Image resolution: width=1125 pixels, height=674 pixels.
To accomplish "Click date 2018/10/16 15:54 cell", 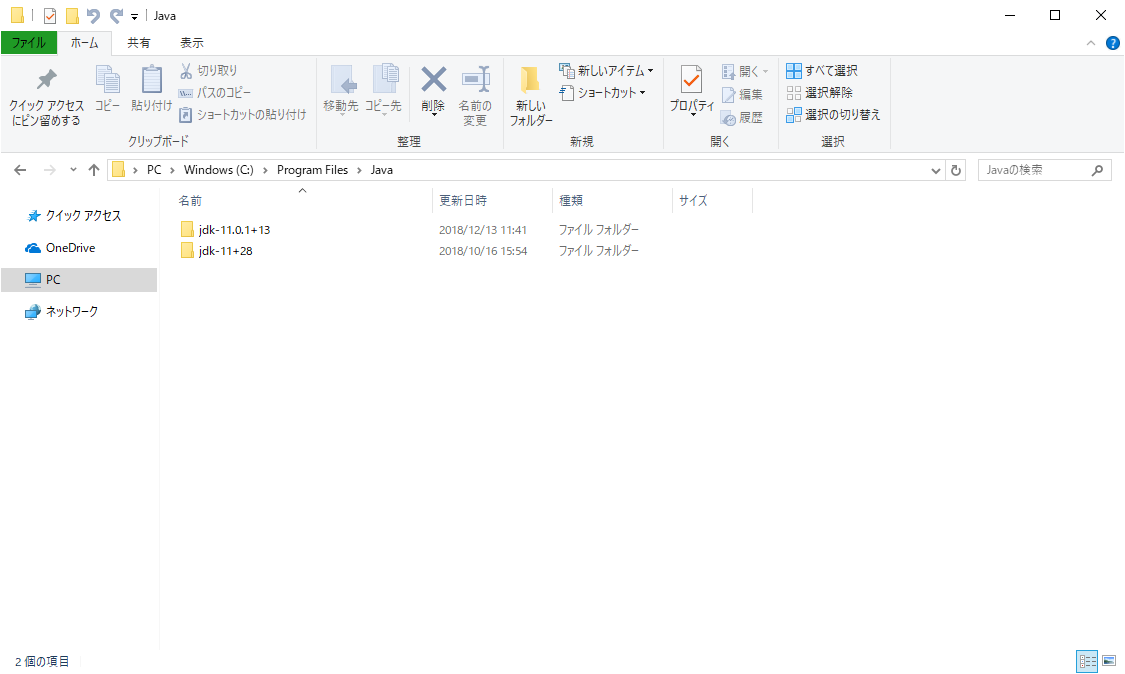I will coord(483,251).
